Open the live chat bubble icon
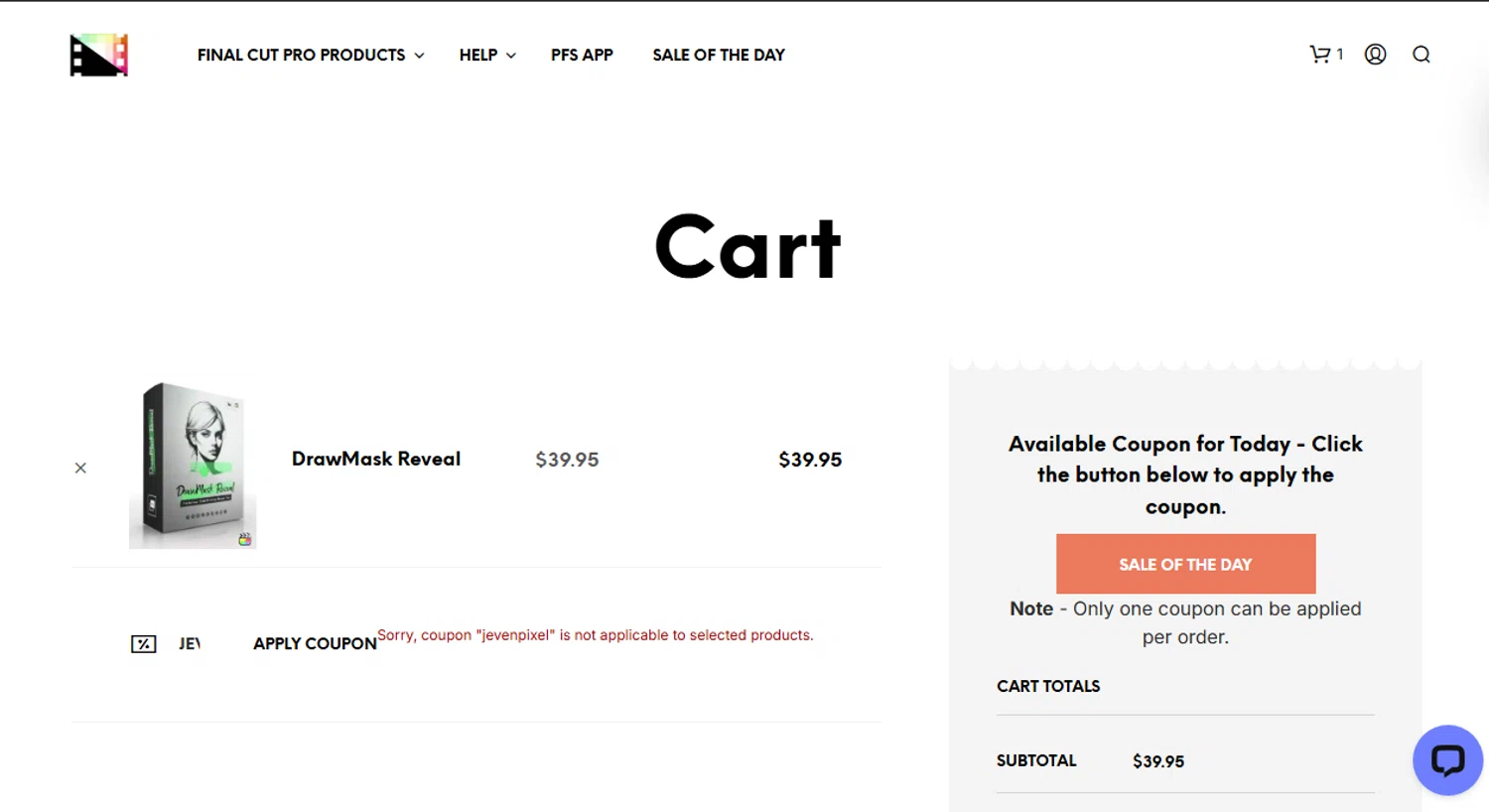This screenshot has height=812, width=1489. point(1447,760)
